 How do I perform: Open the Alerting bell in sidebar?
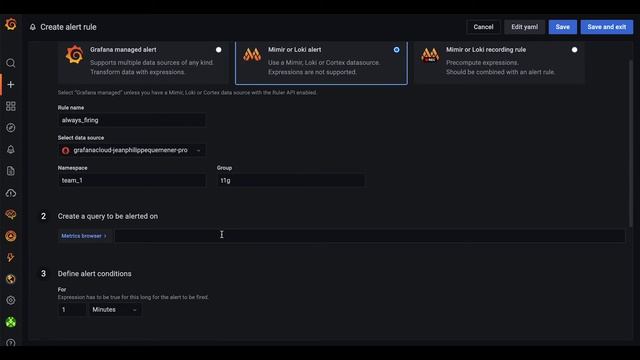coord(11,149)
